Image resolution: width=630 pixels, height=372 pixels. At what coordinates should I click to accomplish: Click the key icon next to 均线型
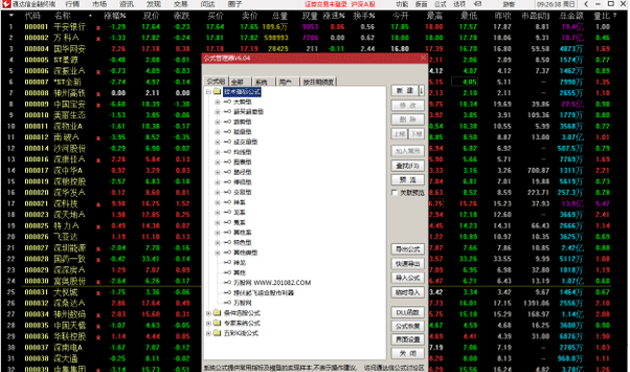click(x=227, y=152)
